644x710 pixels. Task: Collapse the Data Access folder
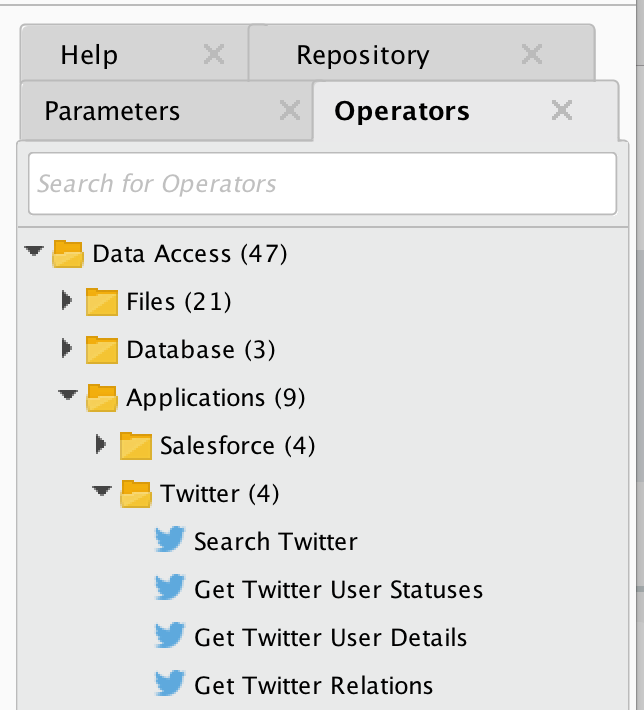(x=34, y=250)
